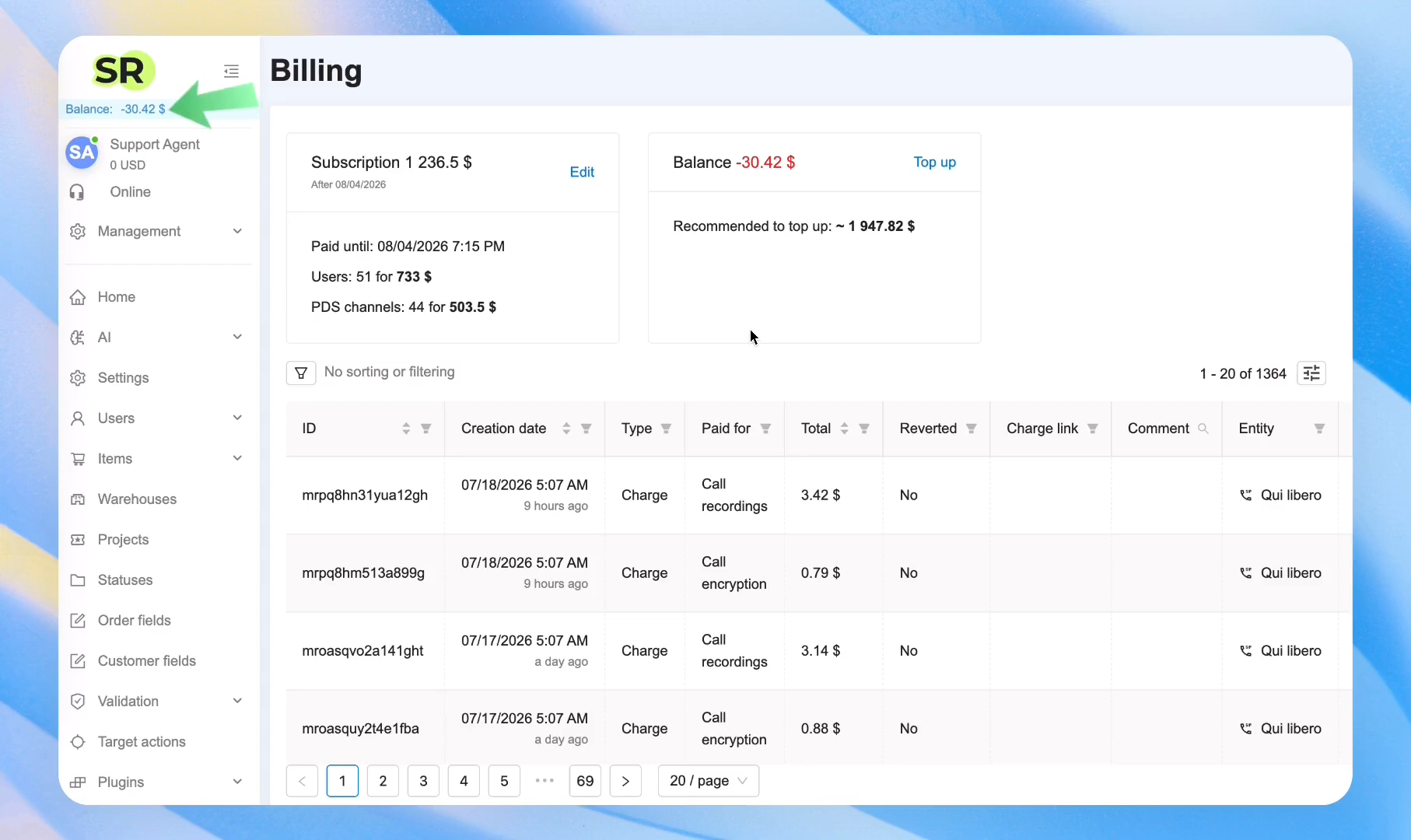Screen dimensions: 1411x840
Task: Click the Top up link
Action: 934,162
